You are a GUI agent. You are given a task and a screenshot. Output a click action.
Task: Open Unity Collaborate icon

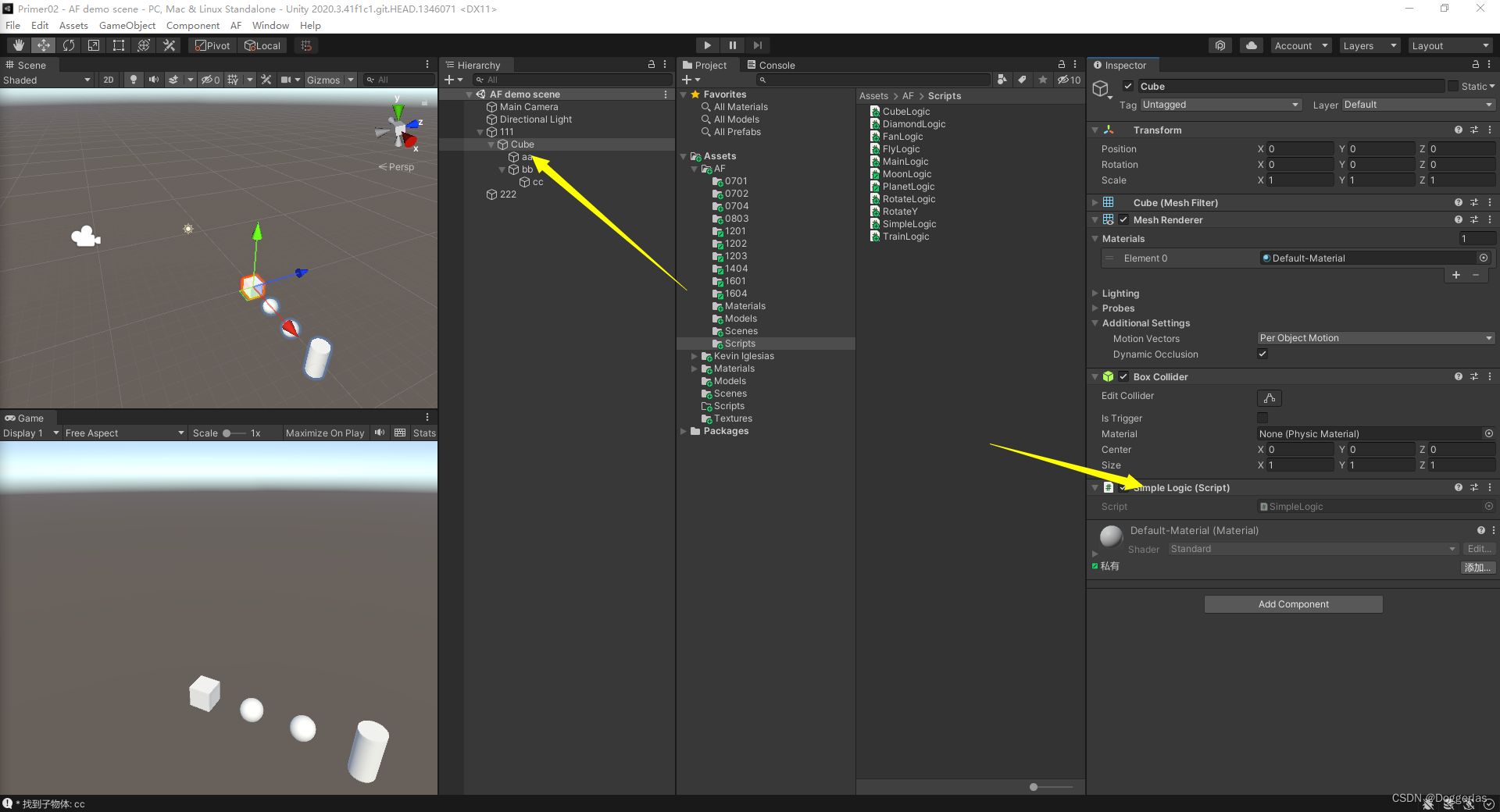coord(1220,45)
